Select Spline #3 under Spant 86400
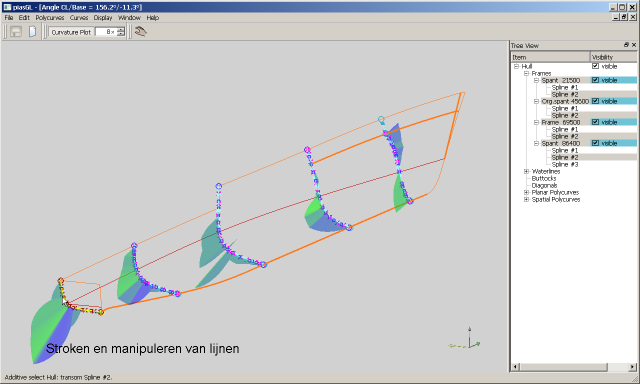The width and height of the screenshot is (640, 384). [565, 164]
